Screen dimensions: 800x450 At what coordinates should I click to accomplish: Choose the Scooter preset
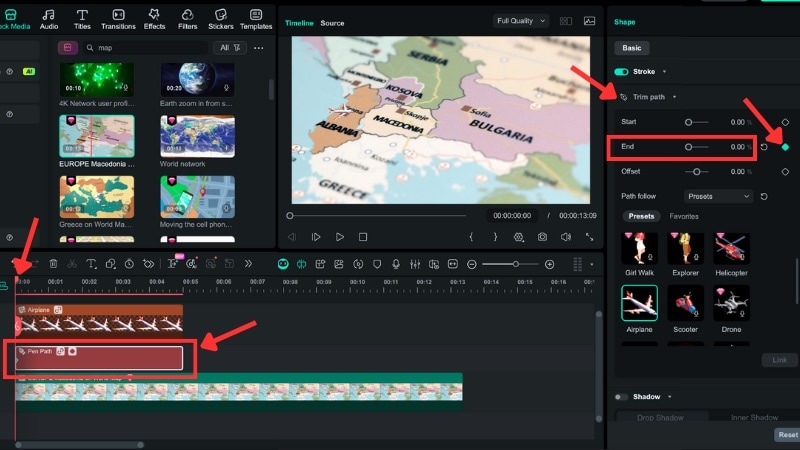point(685,303)
